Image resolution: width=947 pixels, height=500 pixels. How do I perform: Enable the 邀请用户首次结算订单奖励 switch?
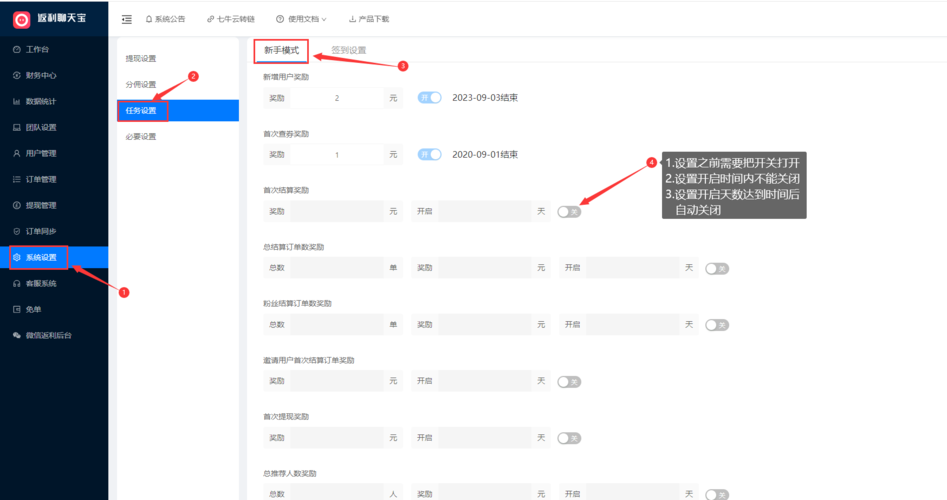(569, 382)
